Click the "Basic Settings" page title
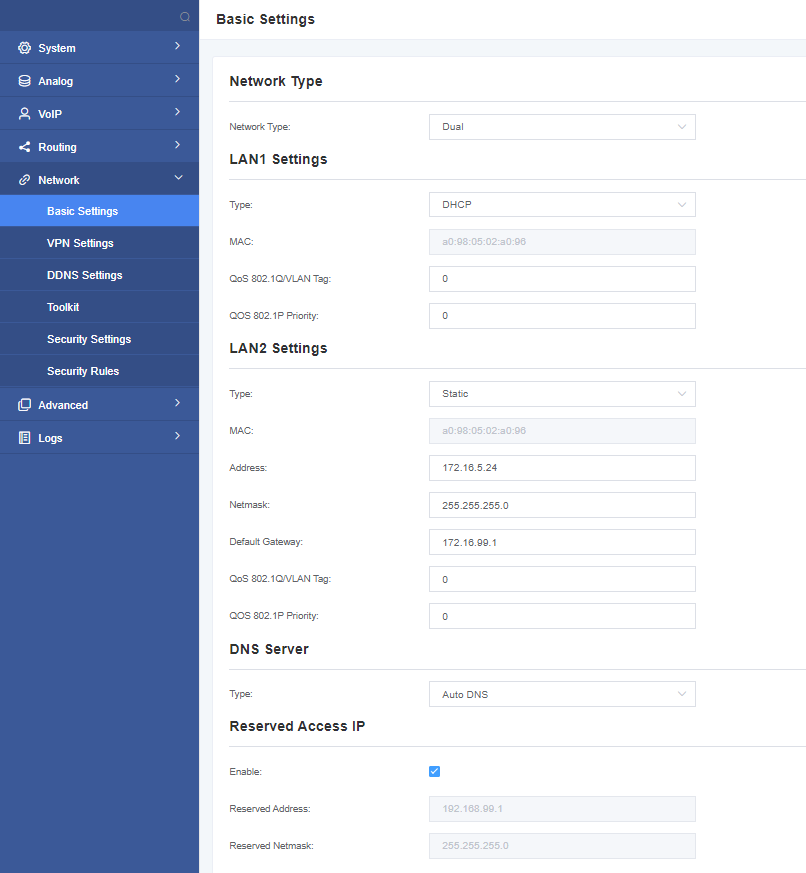Screen dimensions: 806x873 [266, 19]
